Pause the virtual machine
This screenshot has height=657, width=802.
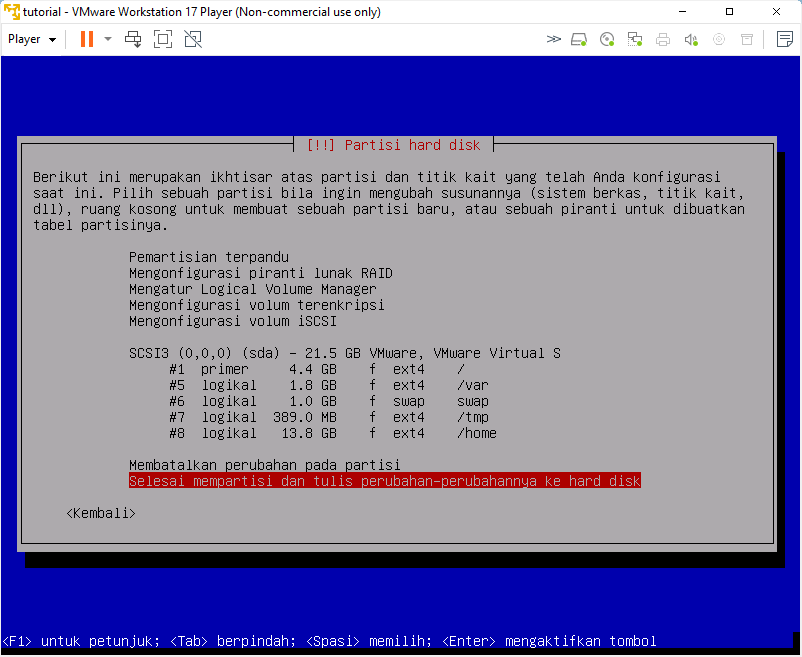coord(87,39)
